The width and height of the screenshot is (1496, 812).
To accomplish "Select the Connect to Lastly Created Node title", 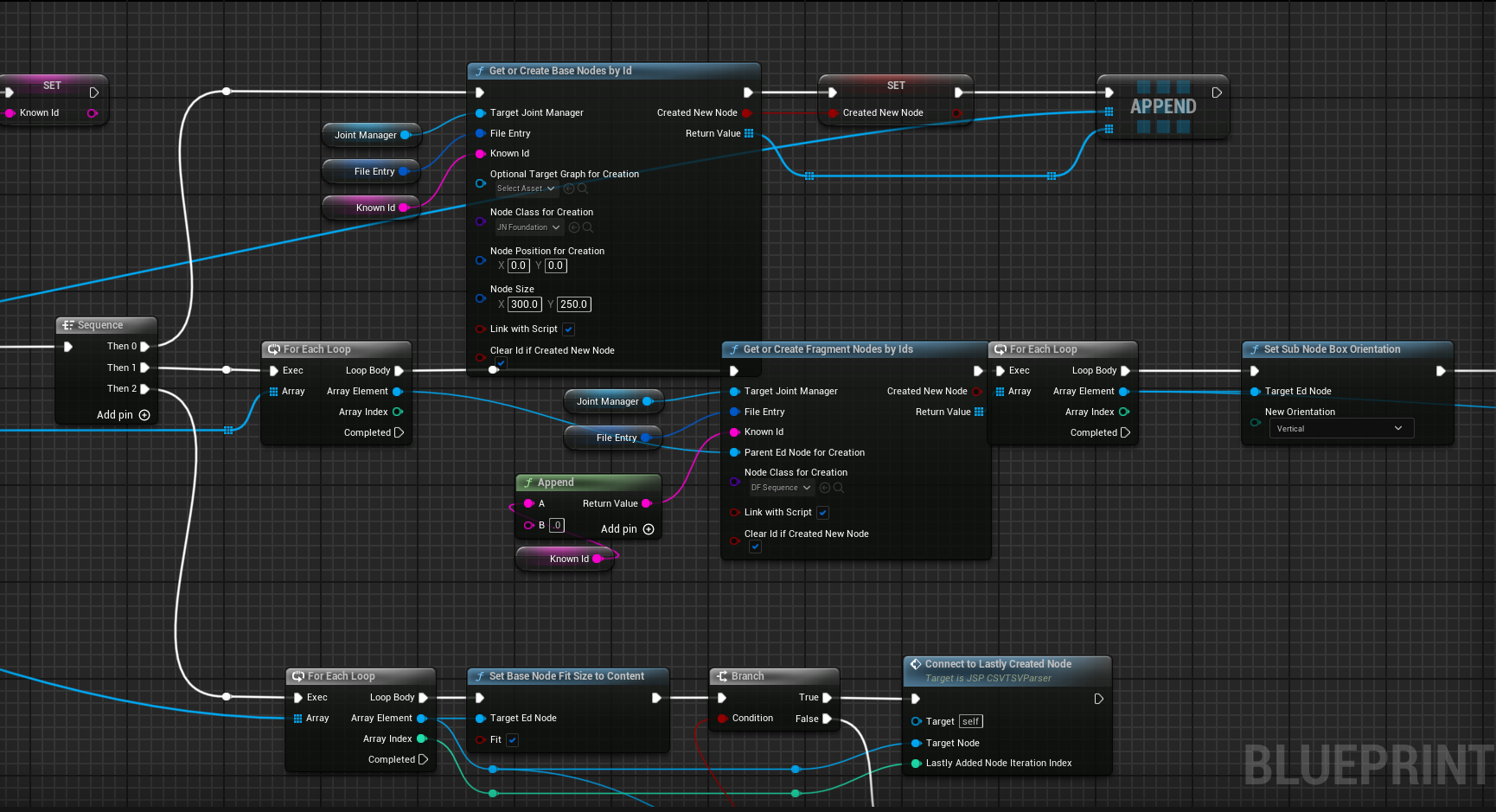I will [998, 664].
